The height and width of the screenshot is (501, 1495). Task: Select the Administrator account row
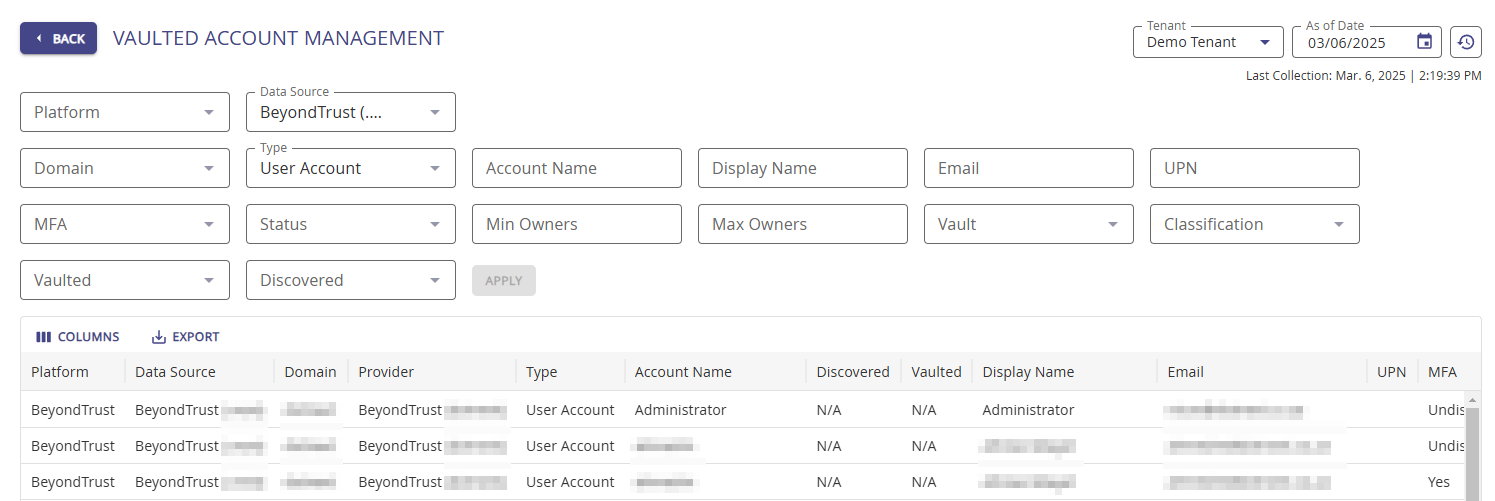pos(680,410)
